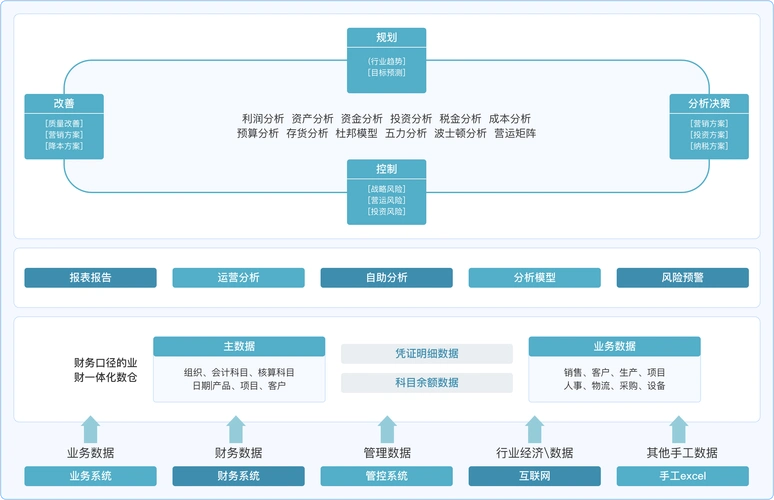Click the up arrow above 行业经济\数据
Image resolution: width=774 pixels, height=500 pixels.
pos(535,430)
